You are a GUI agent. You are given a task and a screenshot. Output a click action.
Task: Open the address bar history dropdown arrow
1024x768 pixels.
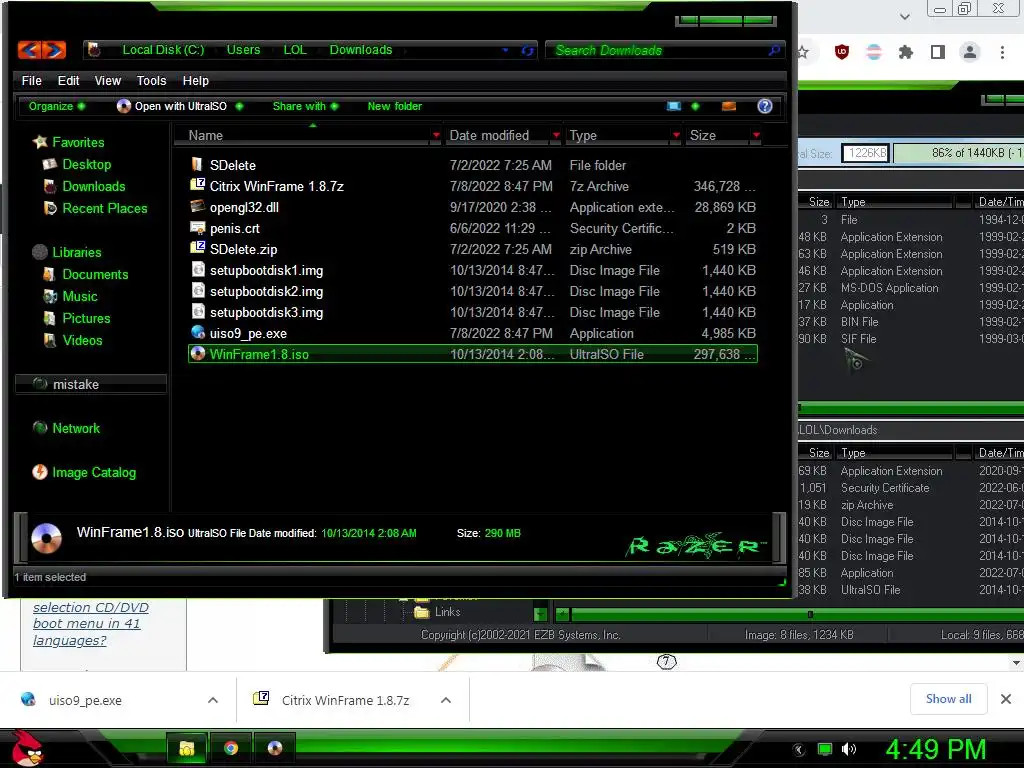(505, 50)
